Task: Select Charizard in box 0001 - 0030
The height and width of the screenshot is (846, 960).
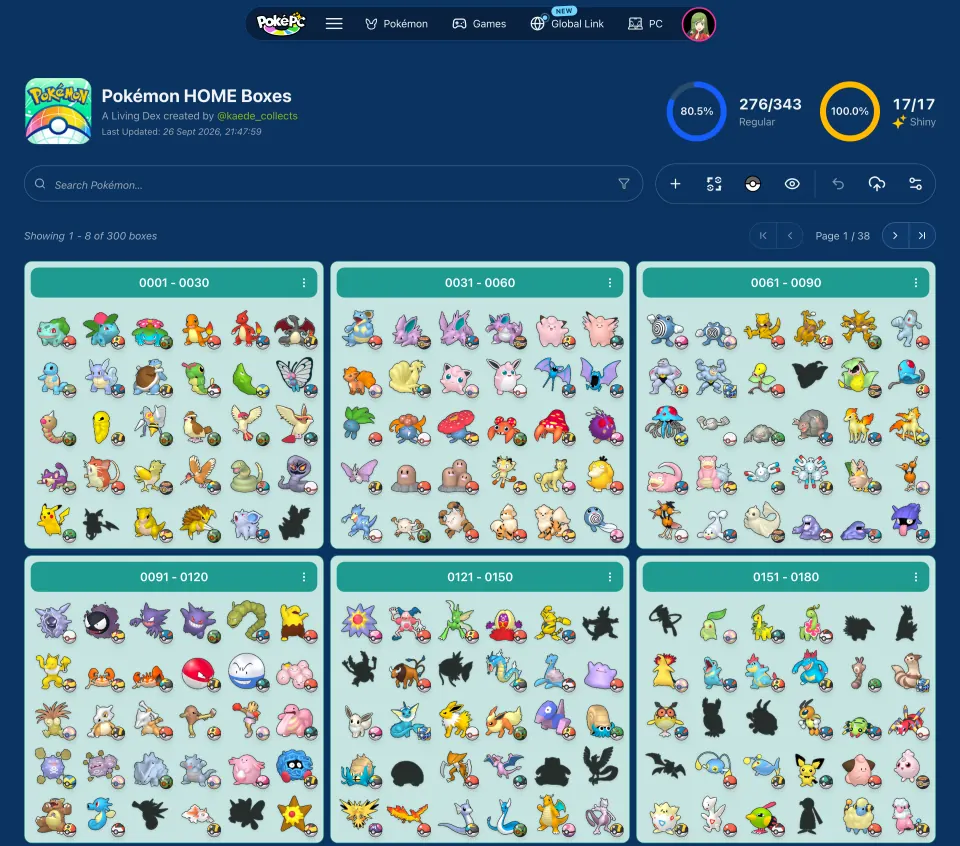Action: [296, 331]
